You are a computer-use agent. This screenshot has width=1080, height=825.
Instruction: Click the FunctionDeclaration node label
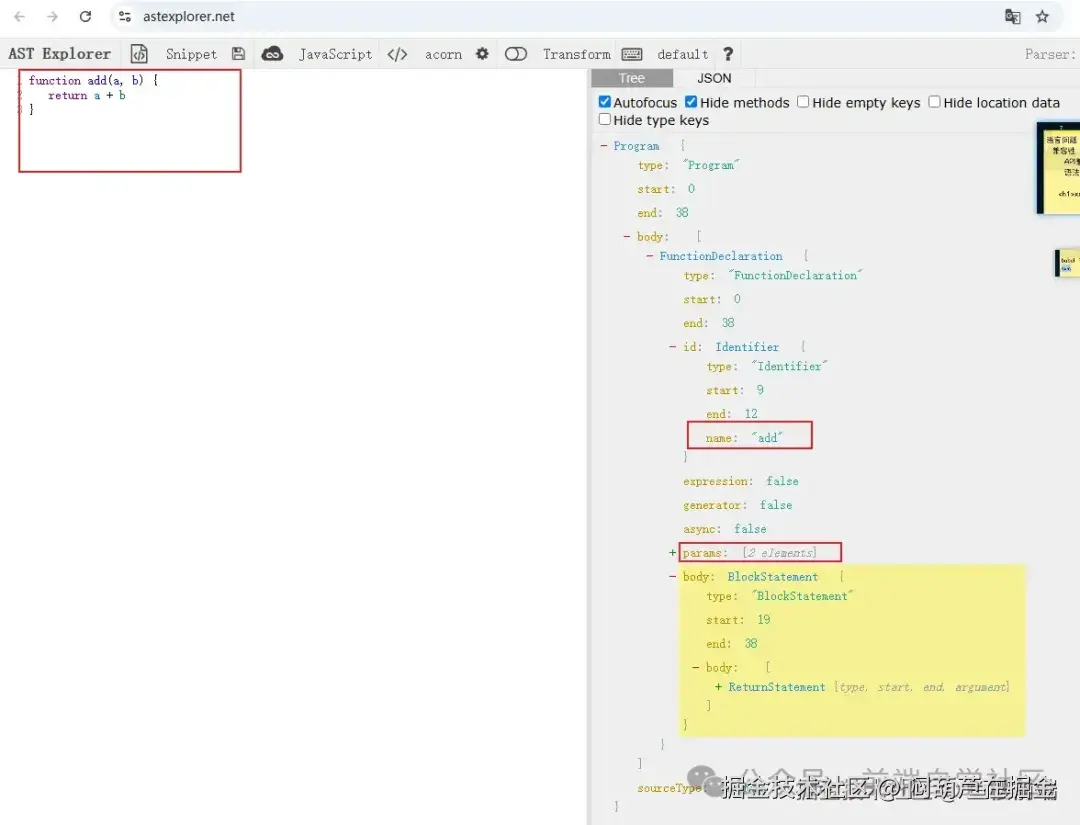(720, 256)
